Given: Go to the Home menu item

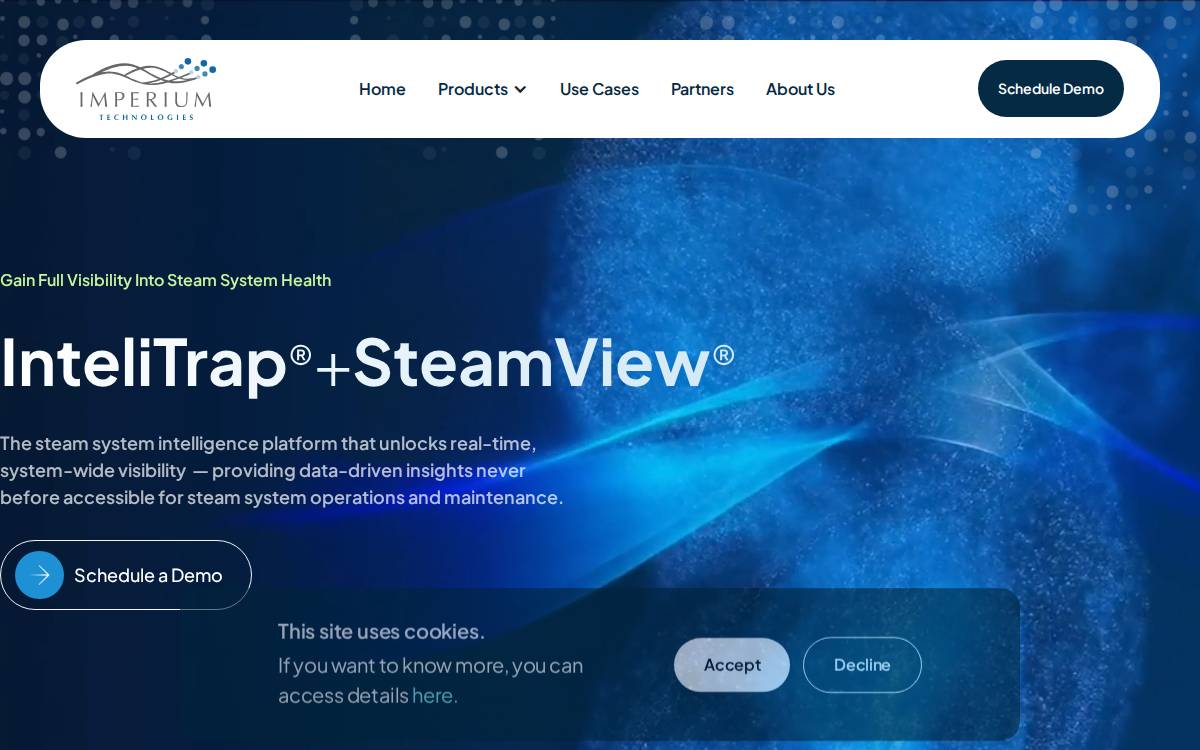Looking at the screenshot, I should click(382, 89).
